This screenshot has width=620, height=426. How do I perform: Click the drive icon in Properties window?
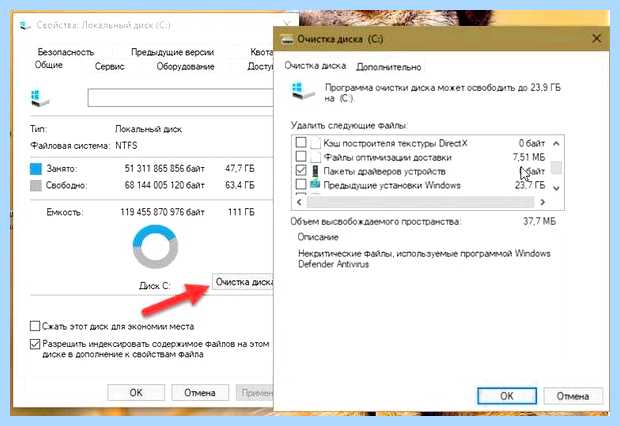pos(40,98)
